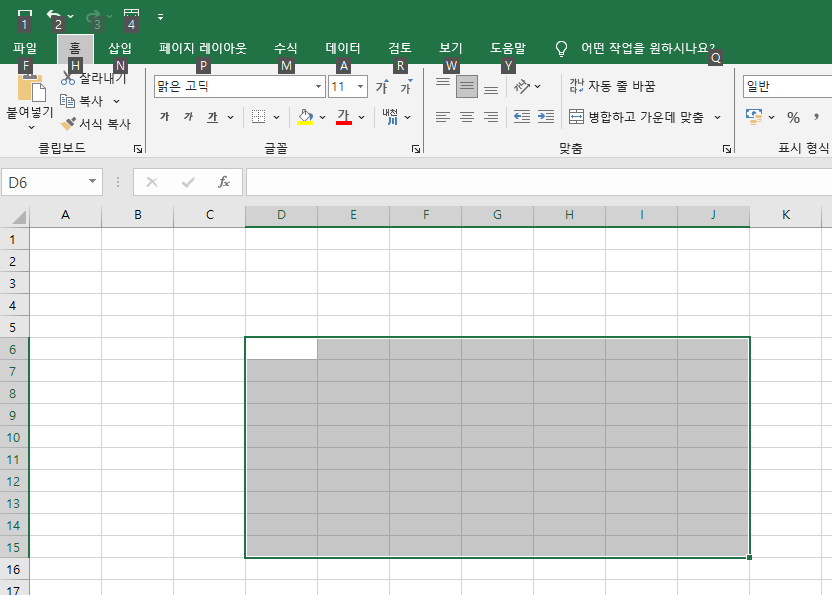Select the Format Painter (서식 복사) brush
Image resolution: width=832 pixels, height=595 pixels.
(x=68, y=124)
